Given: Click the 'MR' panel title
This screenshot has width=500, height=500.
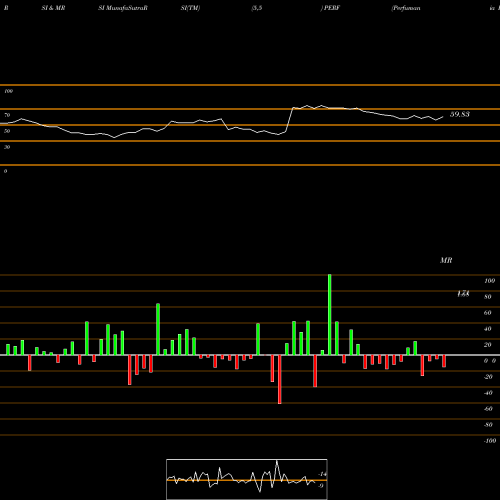Looking at the screenshot, I should 446,260.
